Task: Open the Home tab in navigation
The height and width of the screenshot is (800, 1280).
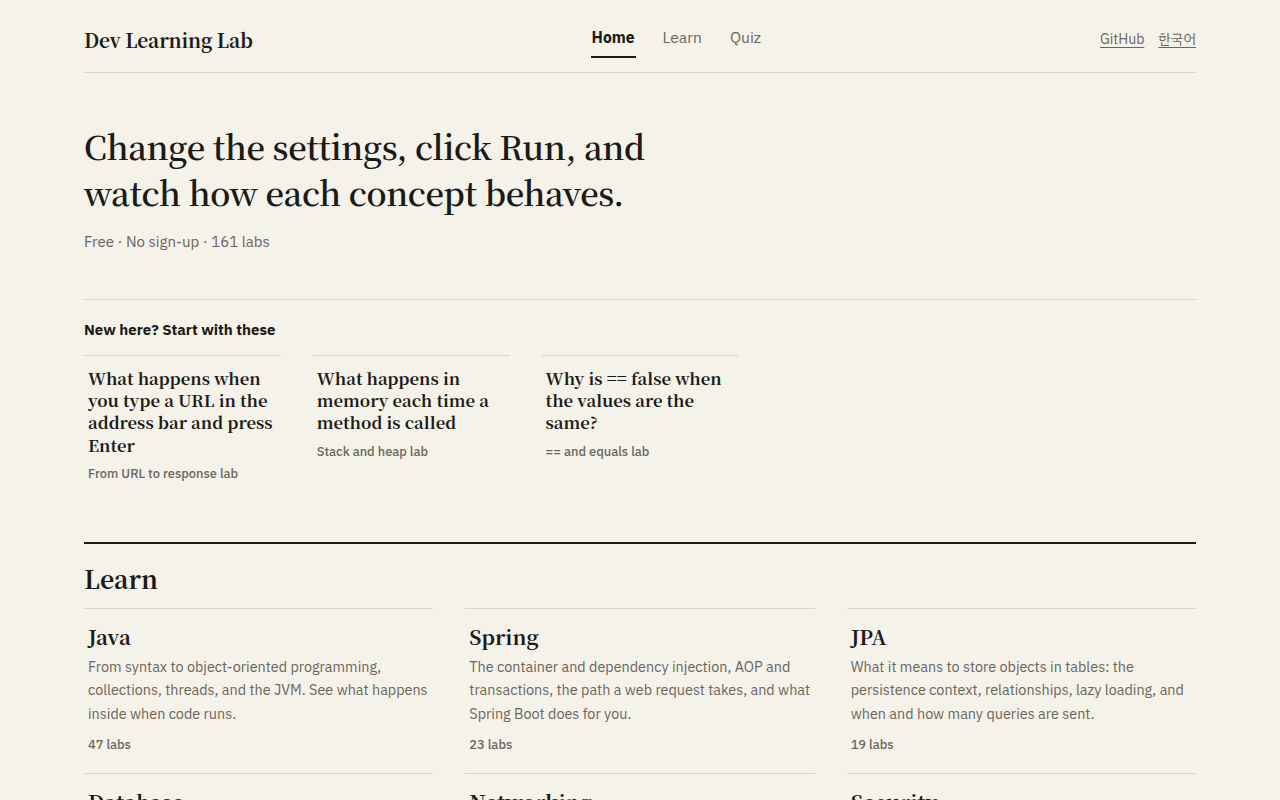Action: (613, 38)
